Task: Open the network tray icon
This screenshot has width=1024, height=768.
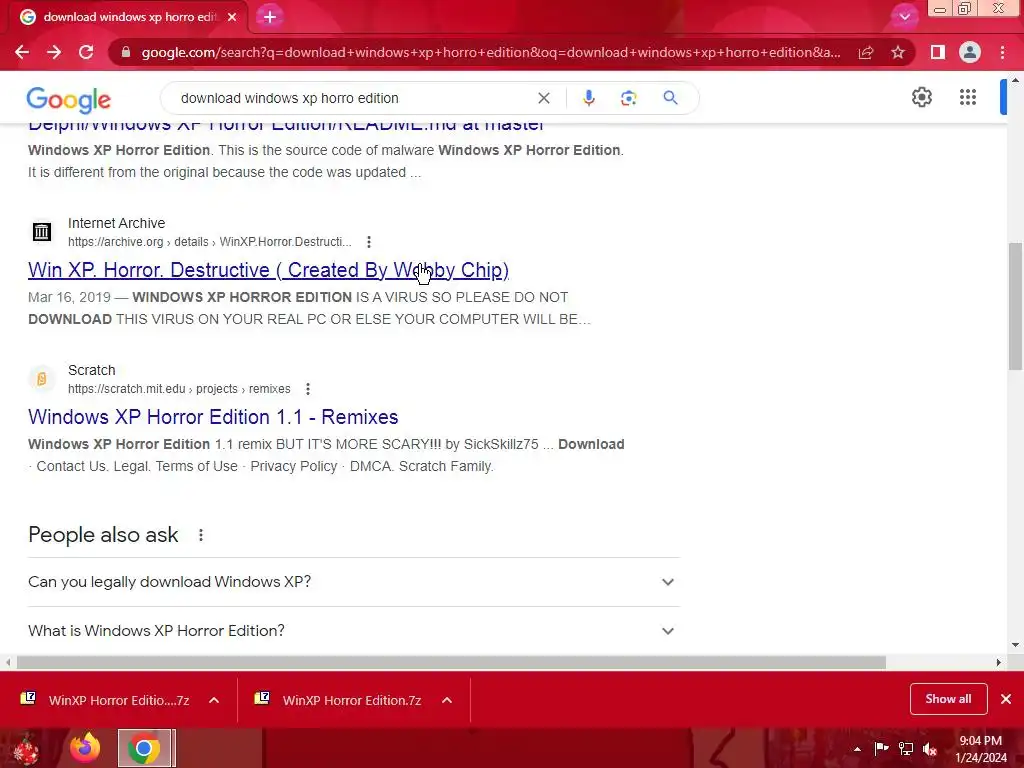Action: click(x=906, y=749)
